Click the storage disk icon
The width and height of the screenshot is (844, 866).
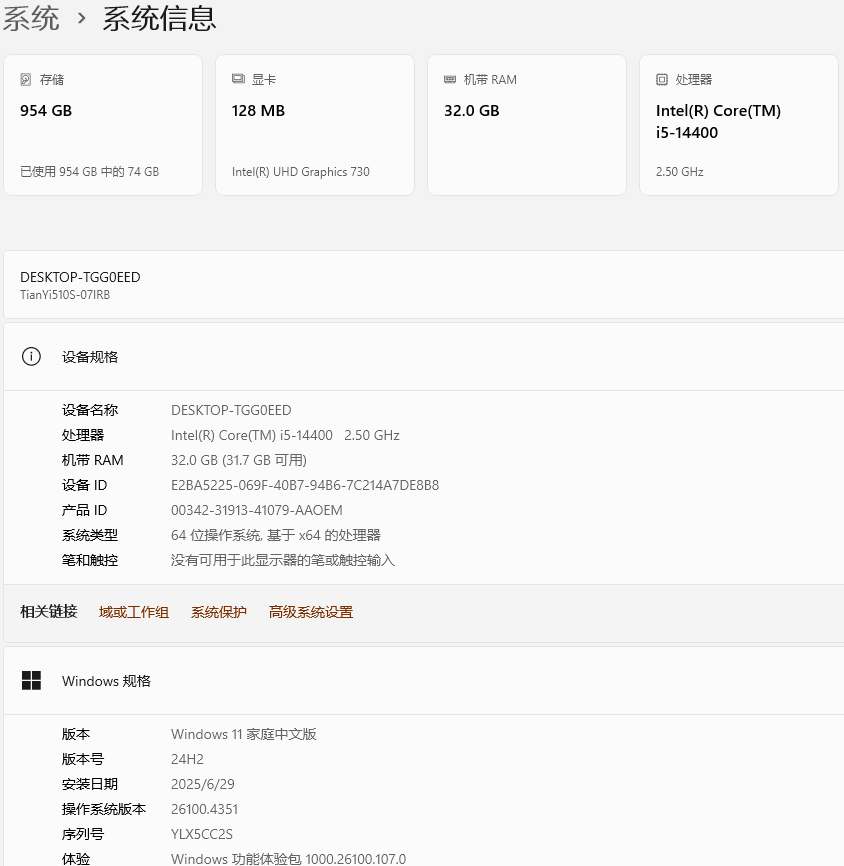25,80
